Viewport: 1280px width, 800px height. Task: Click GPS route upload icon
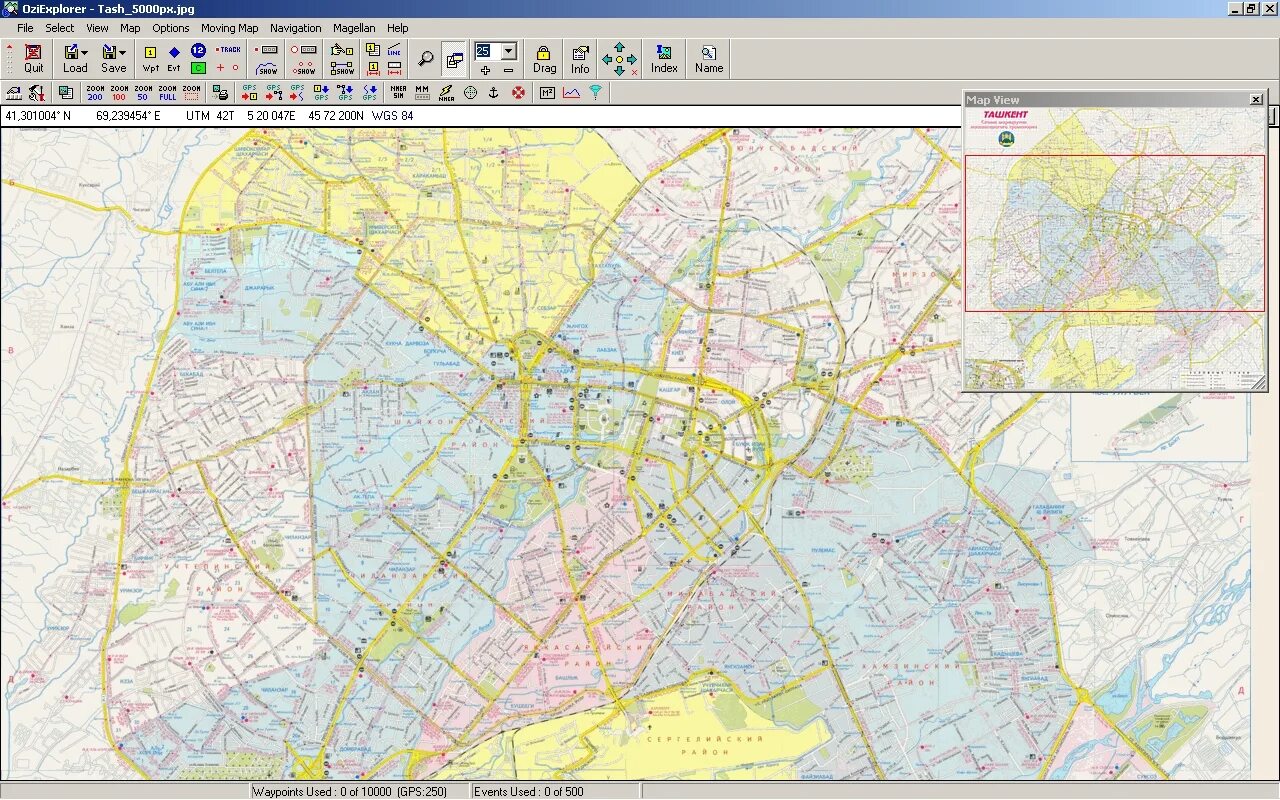273,93
